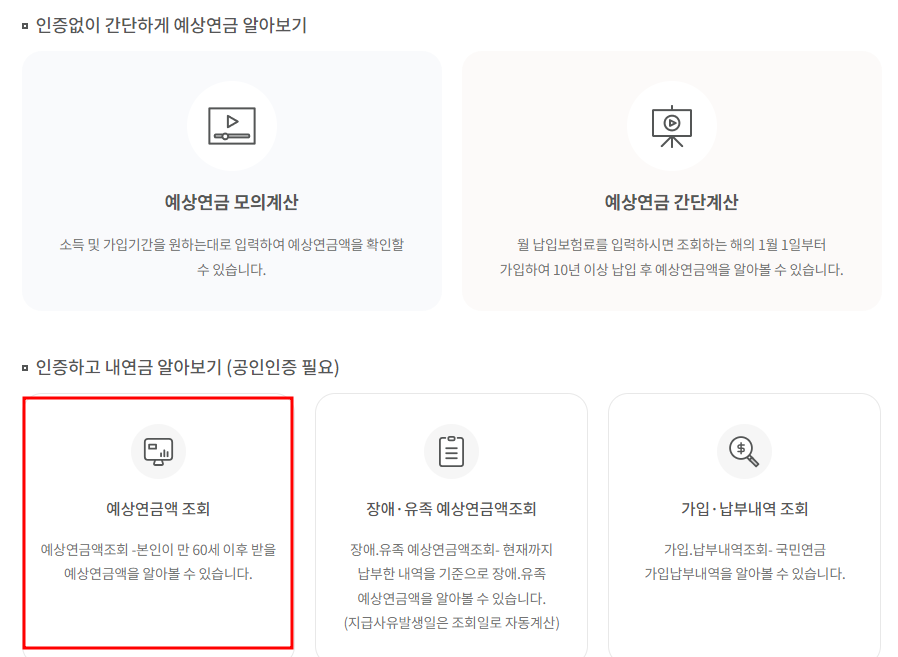The height and width of the screenshot is (657, 898).
Task: Click the monitor chart icon for 예상연금액 조회
Action: click(159, 451)
